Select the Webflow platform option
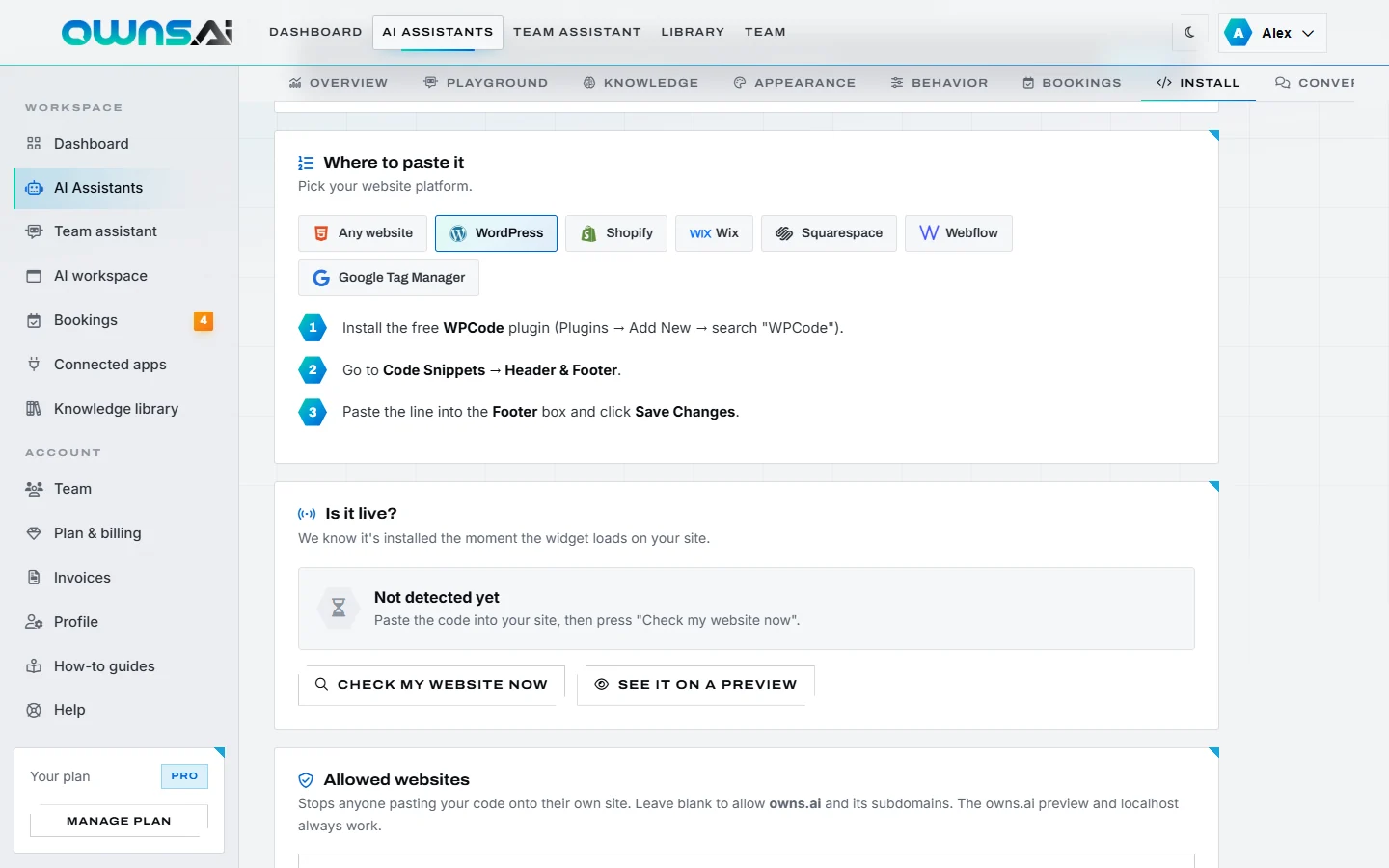 (x=959, y=233)
